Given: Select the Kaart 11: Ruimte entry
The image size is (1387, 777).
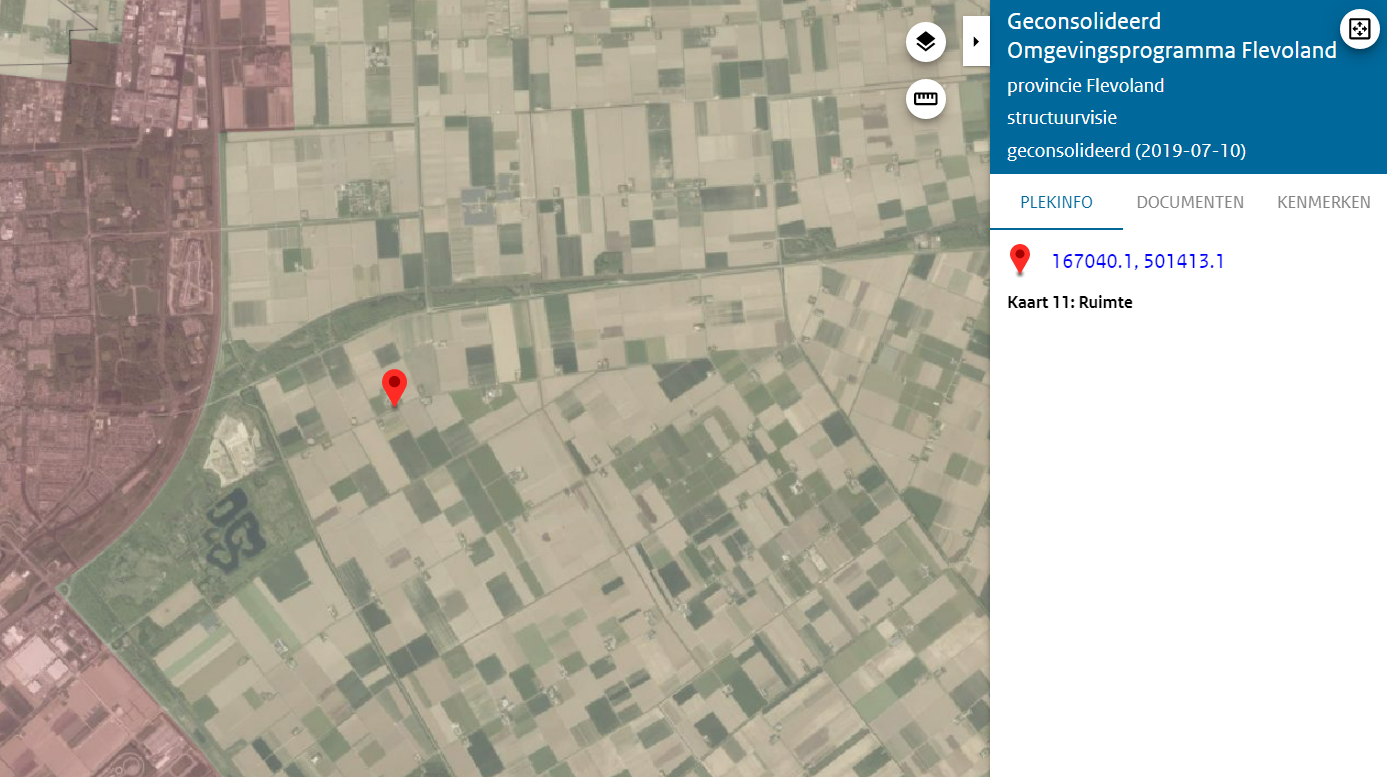Looking at the screenshot, I should 1070,302.
